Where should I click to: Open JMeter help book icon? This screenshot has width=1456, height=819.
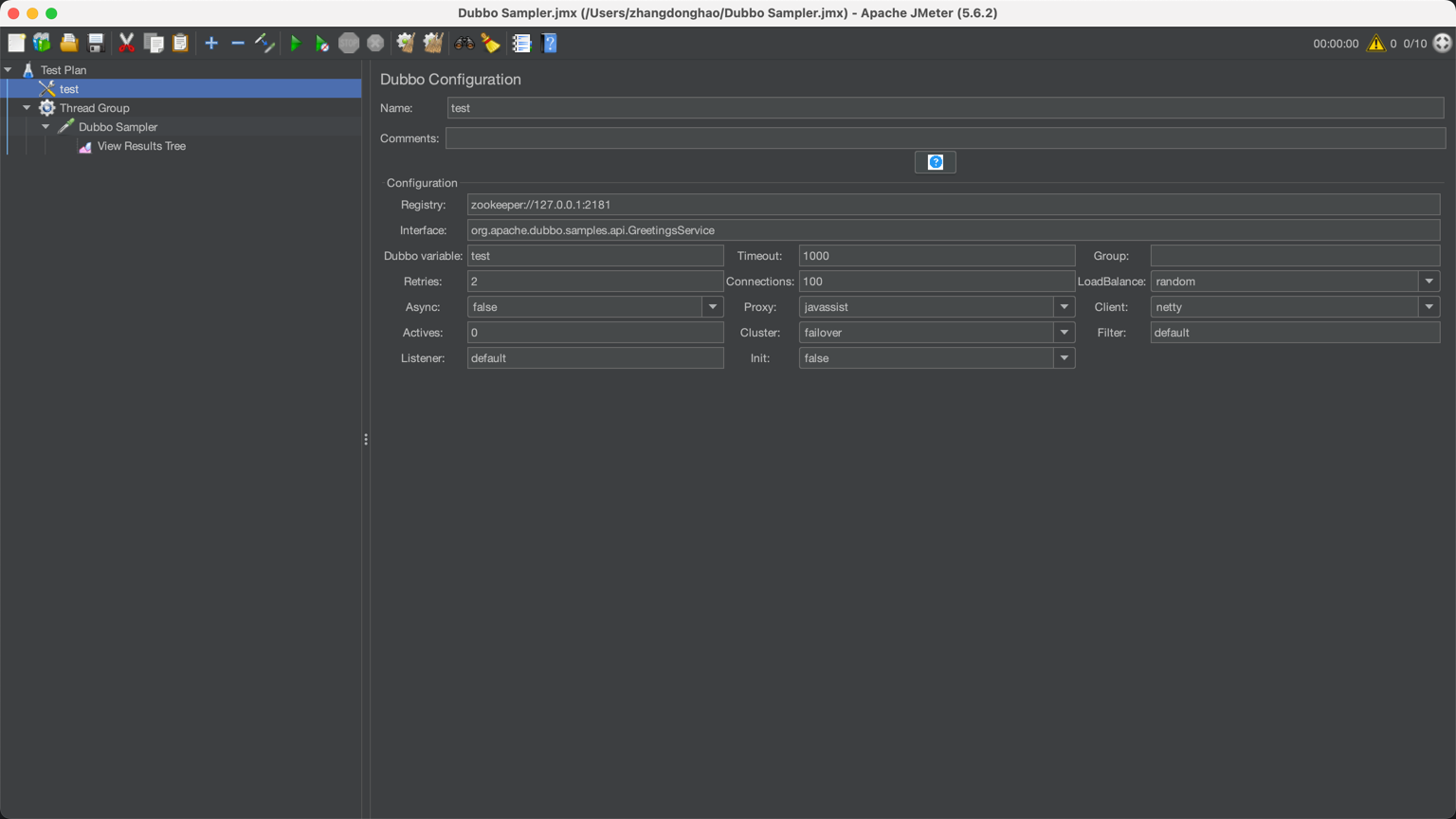pos(549,43)
